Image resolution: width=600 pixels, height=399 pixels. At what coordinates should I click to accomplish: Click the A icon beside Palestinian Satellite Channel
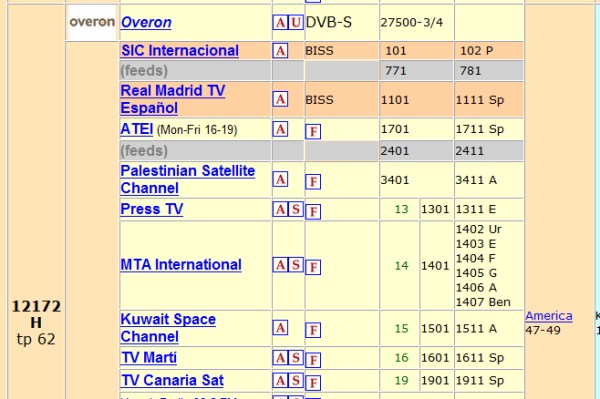coord(280,179)
